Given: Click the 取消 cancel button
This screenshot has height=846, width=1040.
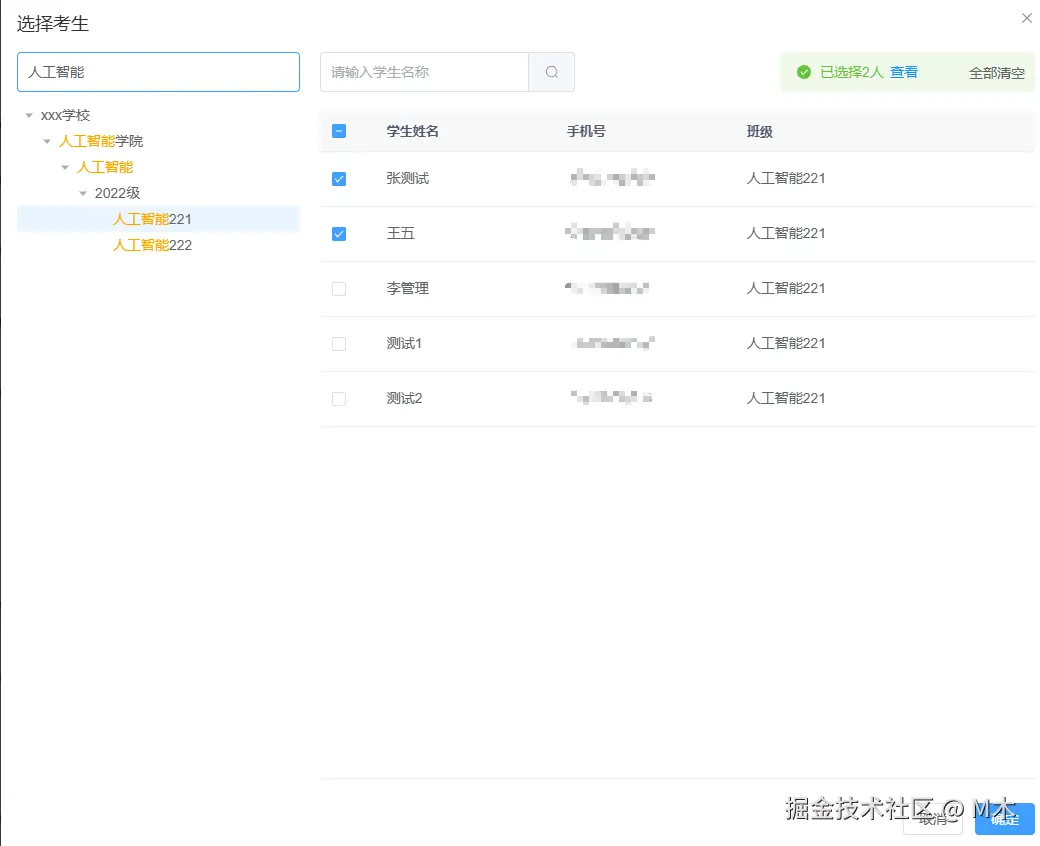Looking at the screenshot, I should coord(933,819).
